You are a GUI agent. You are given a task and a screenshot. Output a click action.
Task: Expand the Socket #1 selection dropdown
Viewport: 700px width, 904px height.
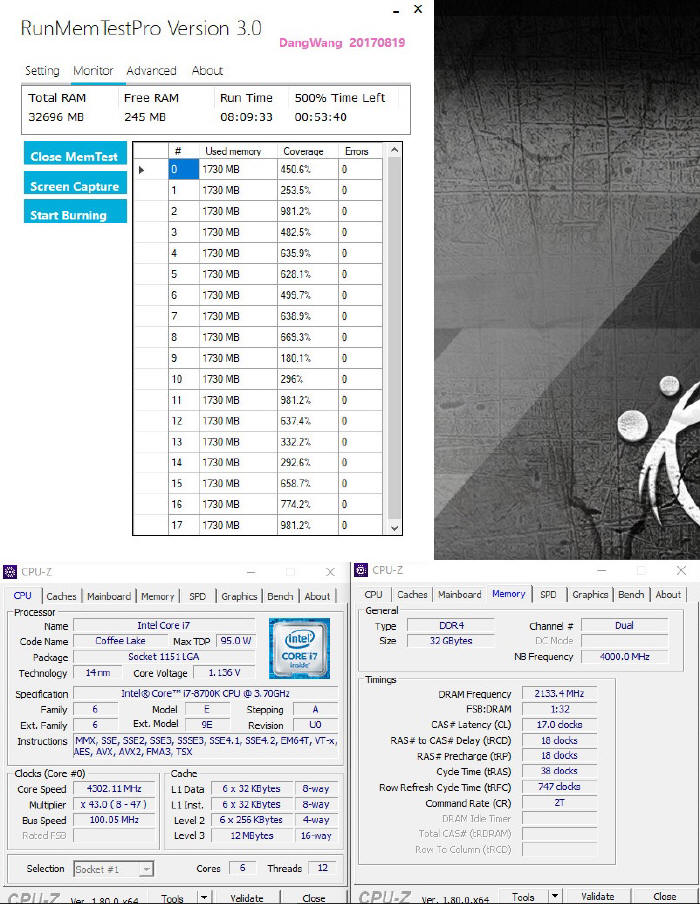(147, 869)
